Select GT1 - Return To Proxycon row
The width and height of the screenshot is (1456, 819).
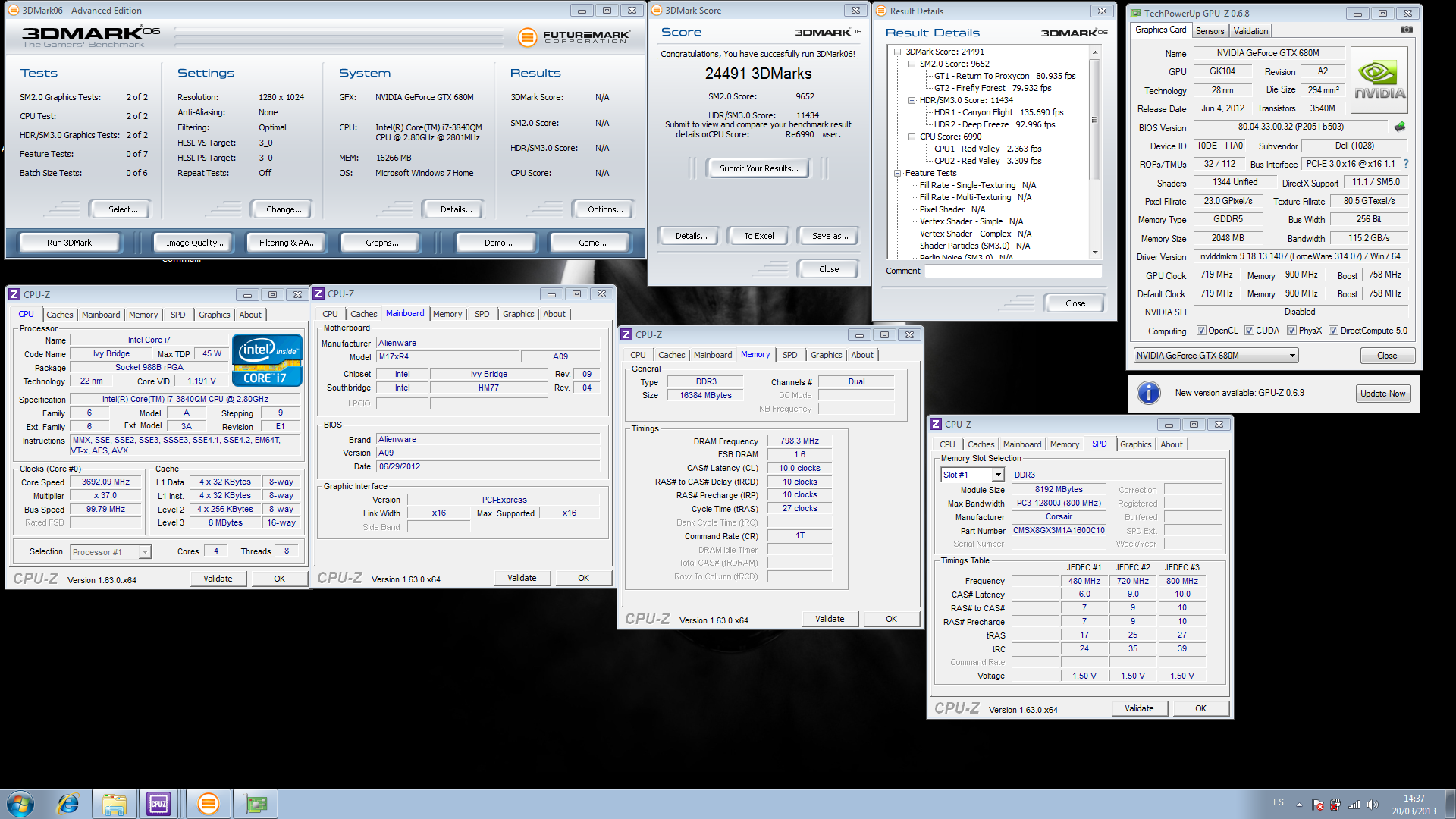click(x=1005, y=76)
